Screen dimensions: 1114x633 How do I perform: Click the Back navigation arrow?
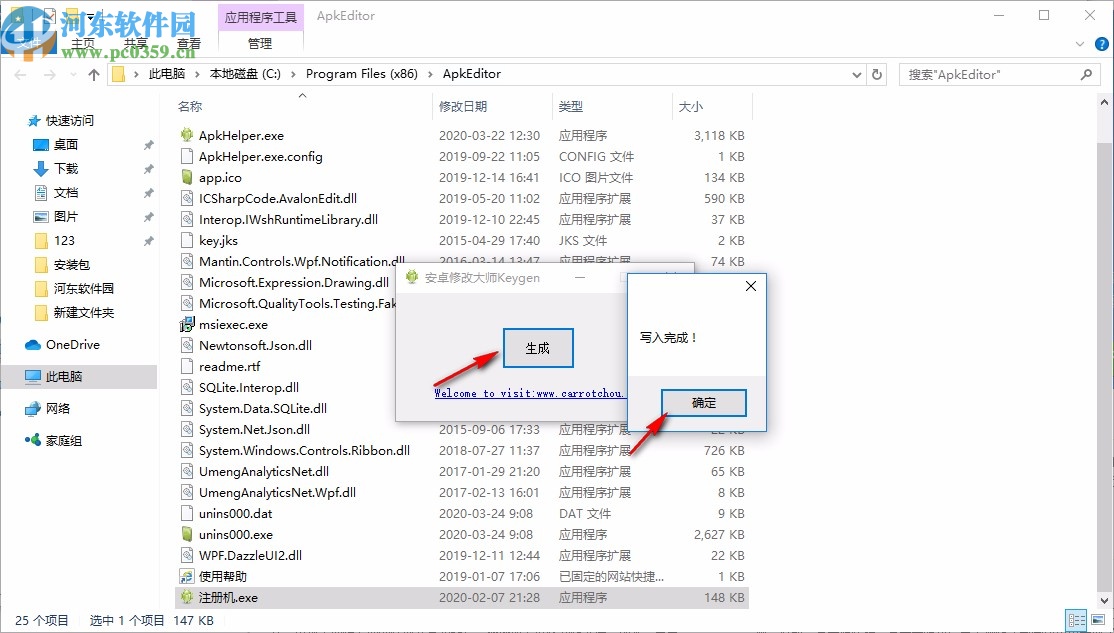(x=21, y=75)
